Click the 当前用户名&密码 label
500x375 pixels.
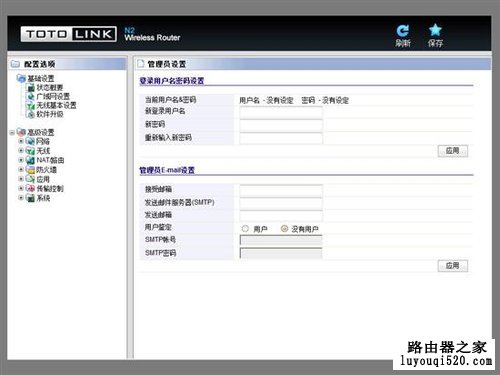(170, 100)
